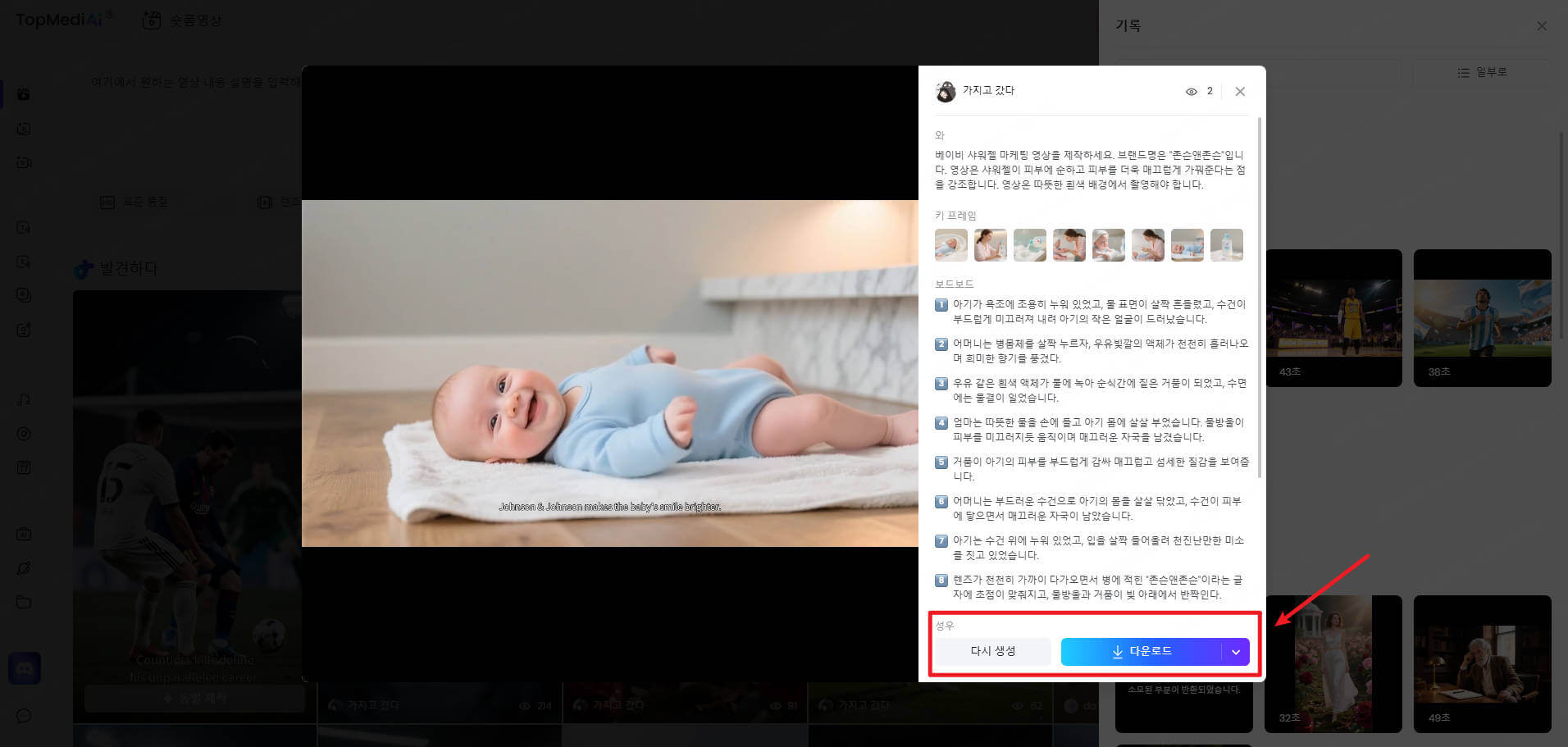Image resolution: width=1568 pixels, height=747 pixels.
Task: Click the music note icon in left sidebar
Action: click(24, 399)
